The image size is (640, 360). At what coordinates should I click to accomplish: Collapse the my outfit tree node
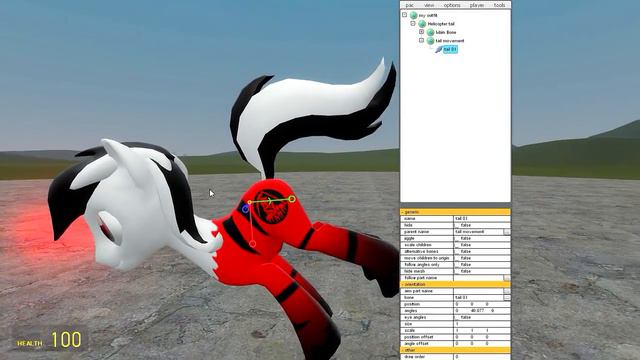pos(404,15)
